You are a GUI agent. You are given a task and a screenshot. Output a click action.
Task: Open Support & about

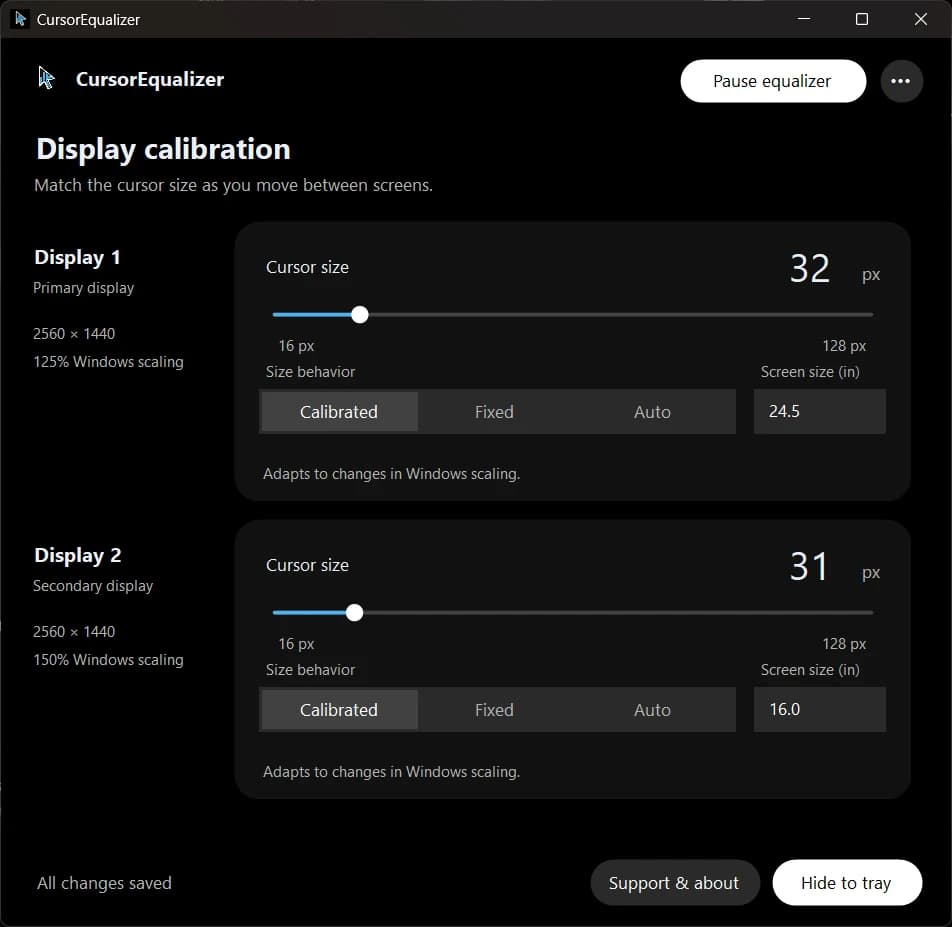pos(675,883)
